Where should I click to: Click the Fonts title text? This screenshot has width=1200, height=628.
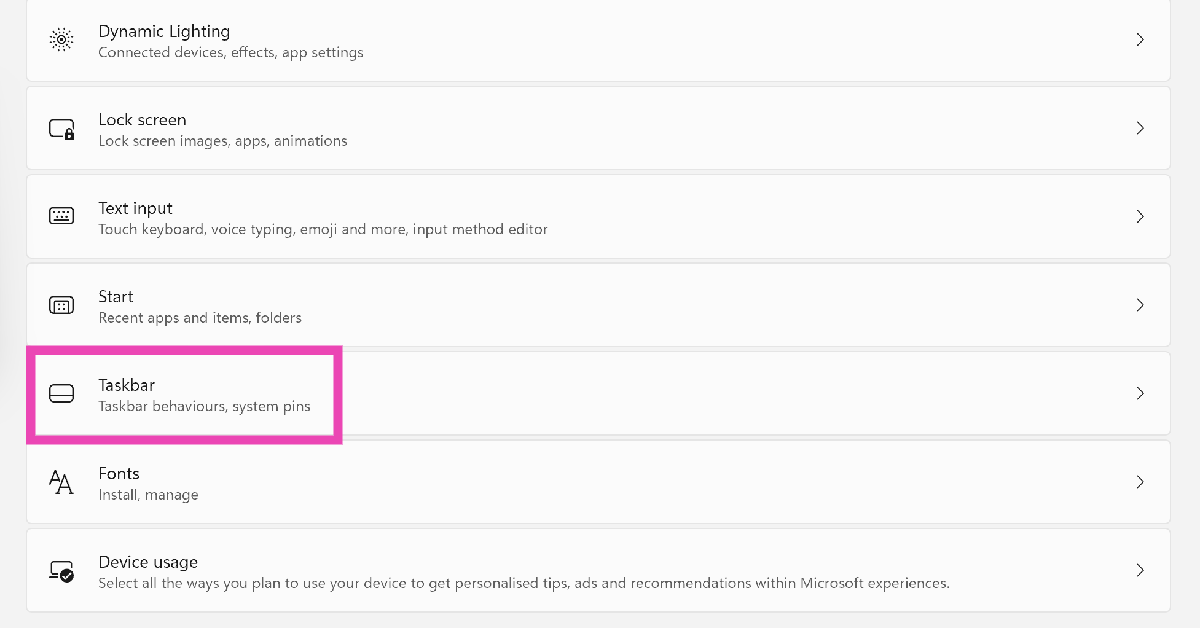pyautogui.click(x=119, y=474)
